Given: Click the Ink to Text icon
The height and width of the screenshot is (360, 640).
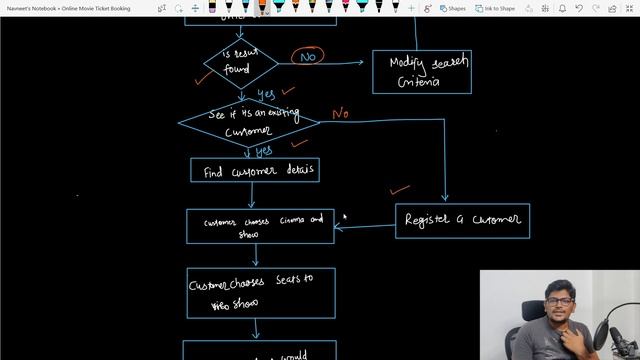Looking at the screenshot, I should click(x=529, y=8).
